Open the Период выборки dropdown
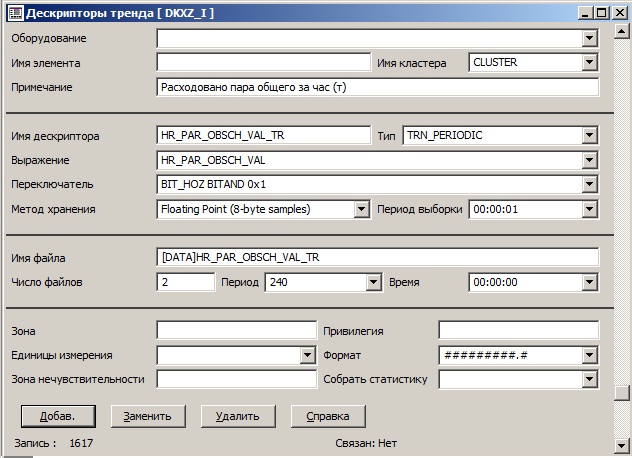The height and width of the screenshot is (458, 632). pos(589,209)
